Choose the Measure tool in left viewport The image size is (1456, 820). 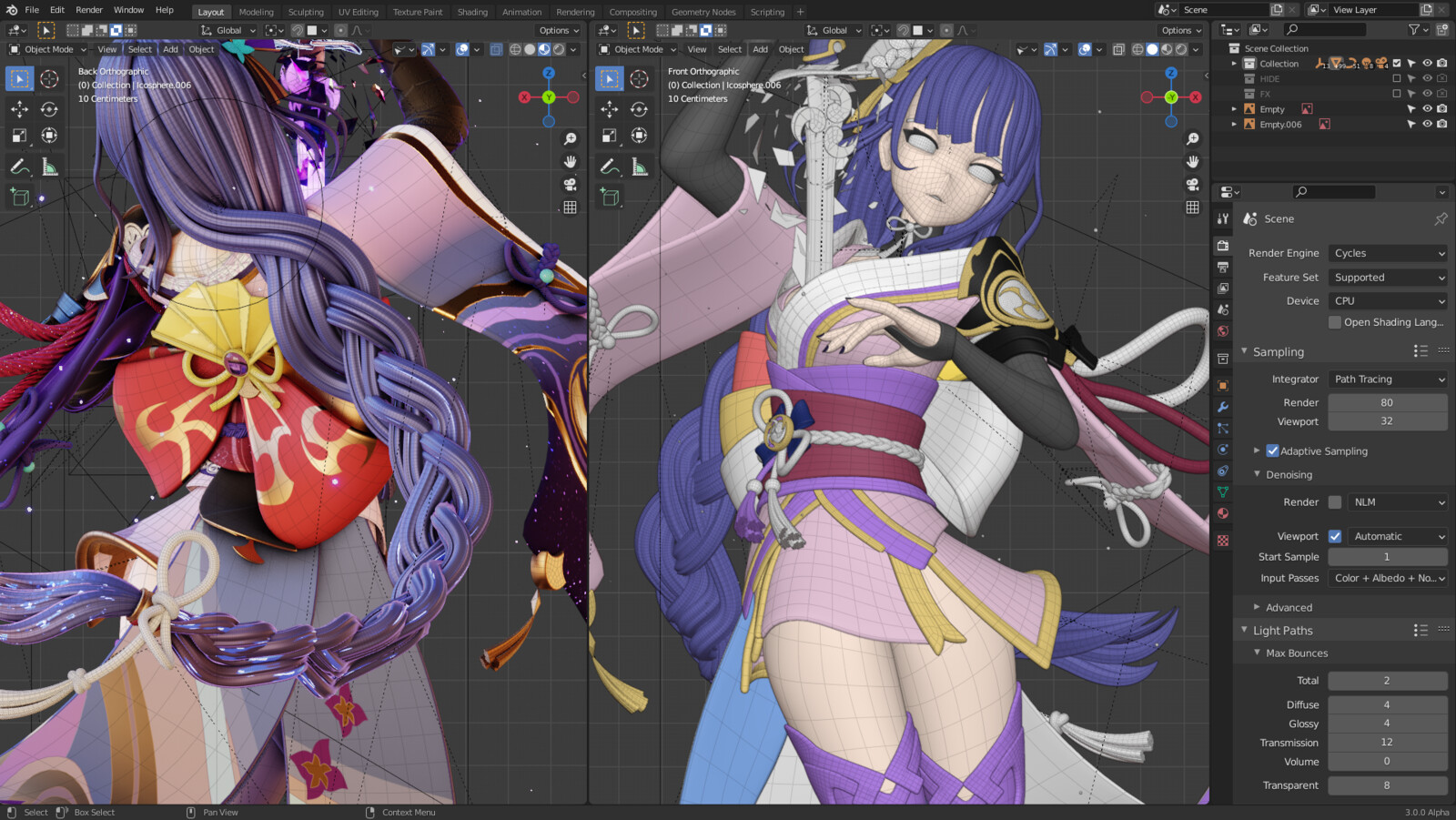[49, 167]
